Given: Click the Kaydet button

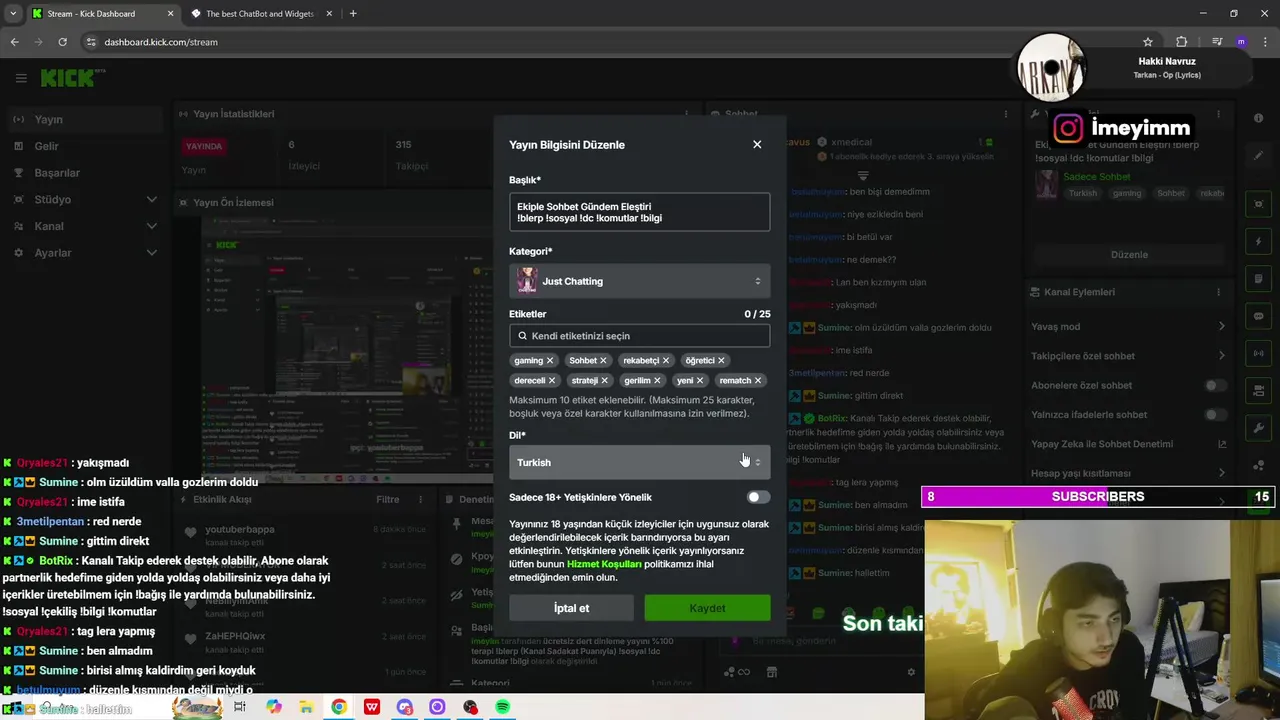Looking at the screenshot, I should point(707,608).
